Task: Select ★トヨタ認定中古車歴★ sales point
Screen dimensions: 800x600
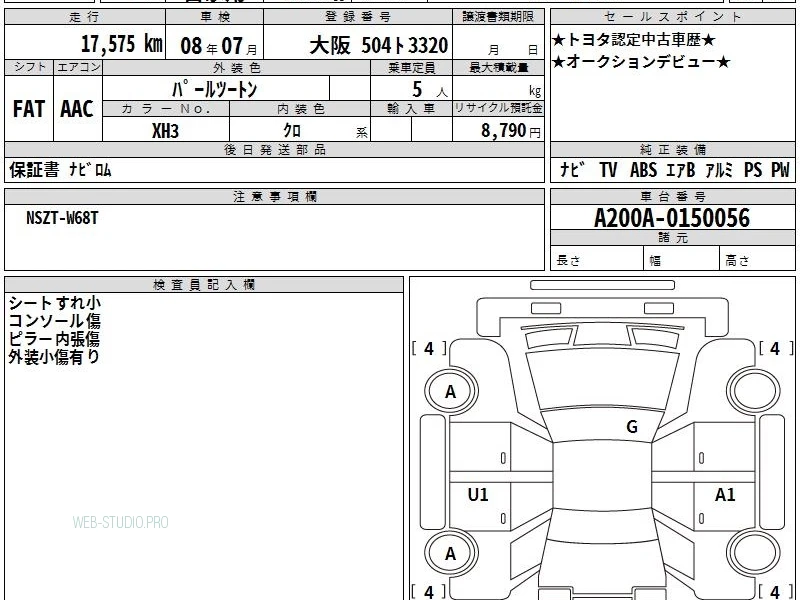Action: coord(634,40)
